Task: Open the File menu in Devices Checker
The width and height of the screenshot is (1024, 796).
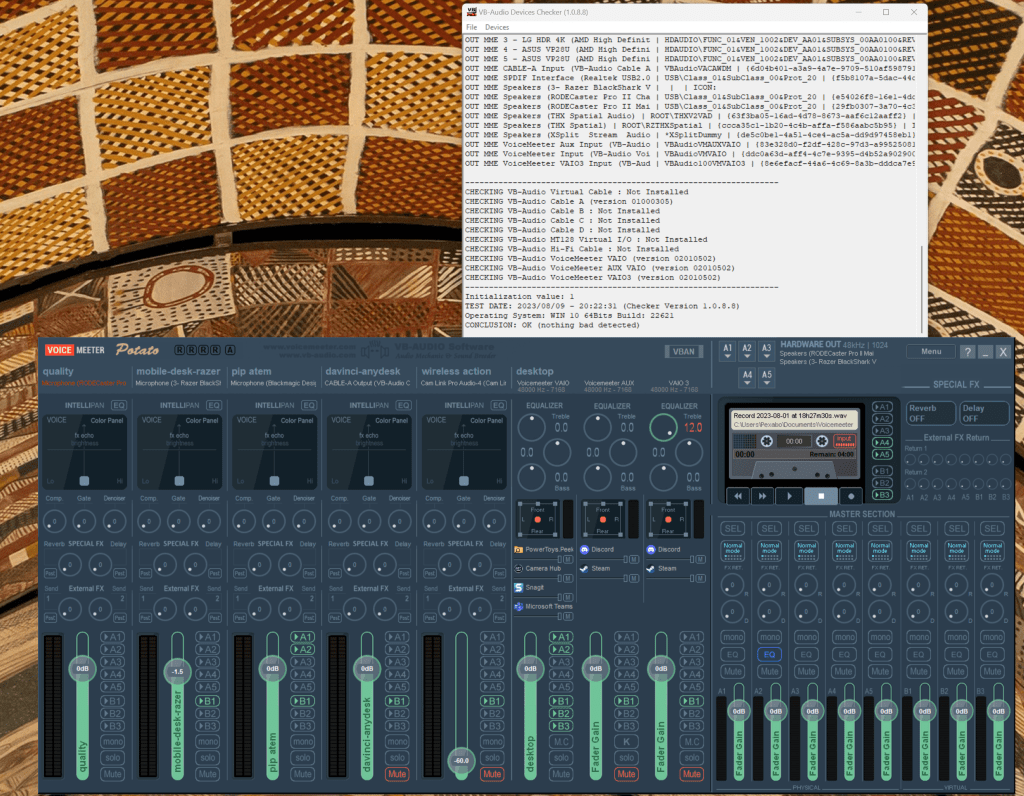Action: coord(471,27)
